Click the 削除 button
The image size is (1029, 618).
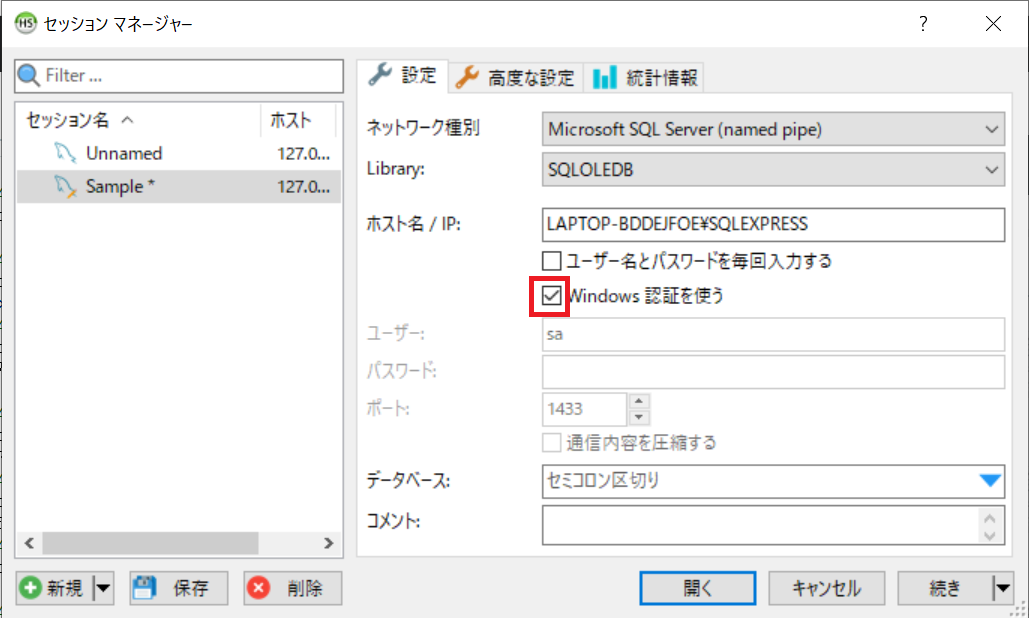pyautogui.click(x=293, y=588)
